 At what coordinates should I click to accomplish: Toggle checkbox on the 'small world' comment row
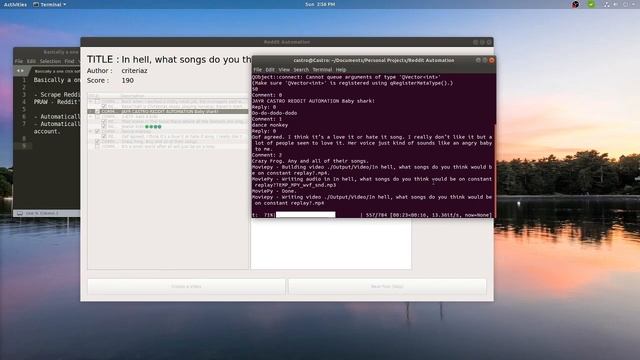(x=97, y=146)
